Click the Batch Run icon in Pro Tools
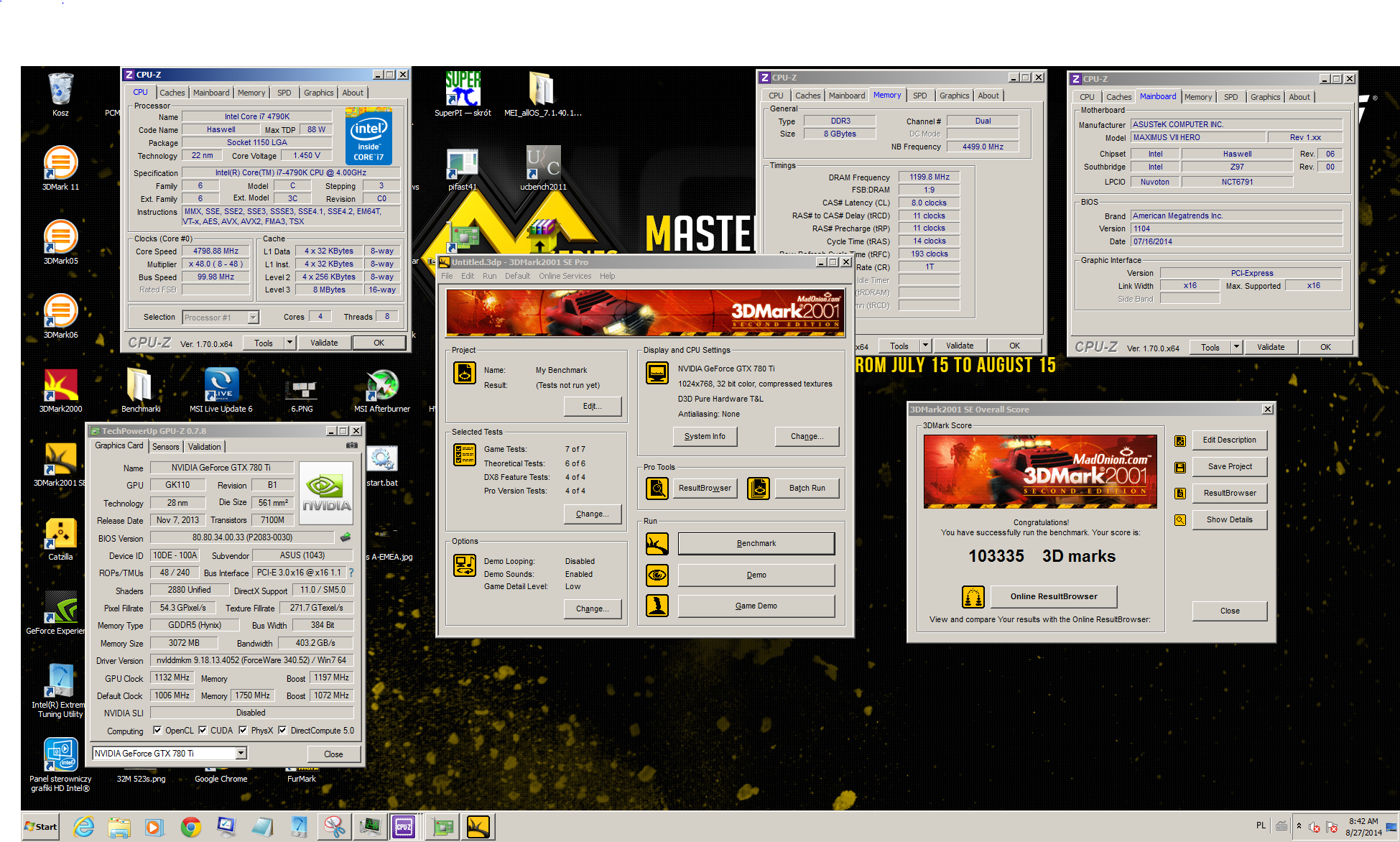Image resolution: width=1400 pixels, height=842 pixels. [x=759, y=489]
